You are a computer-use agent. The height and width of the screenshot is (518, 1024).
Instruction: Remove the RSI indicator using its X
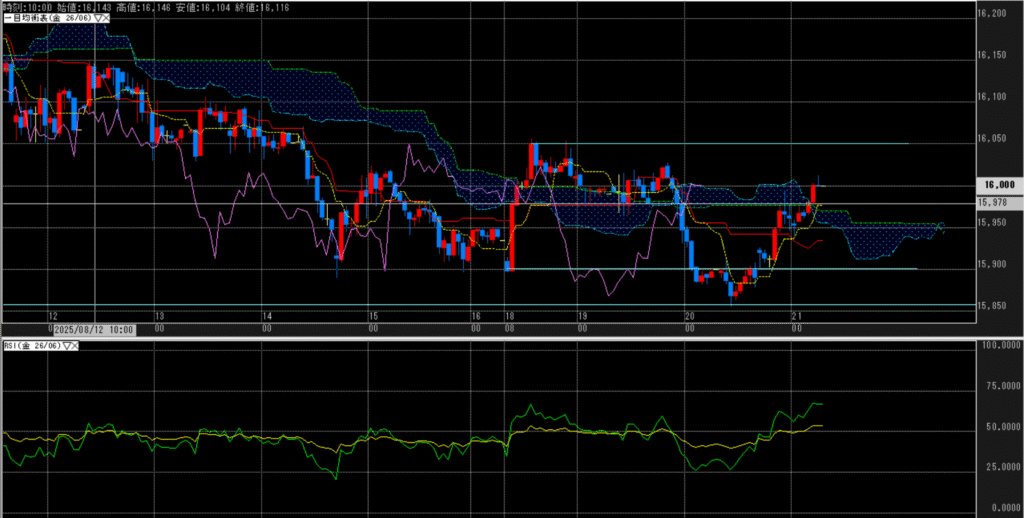[x=77, y=346]
